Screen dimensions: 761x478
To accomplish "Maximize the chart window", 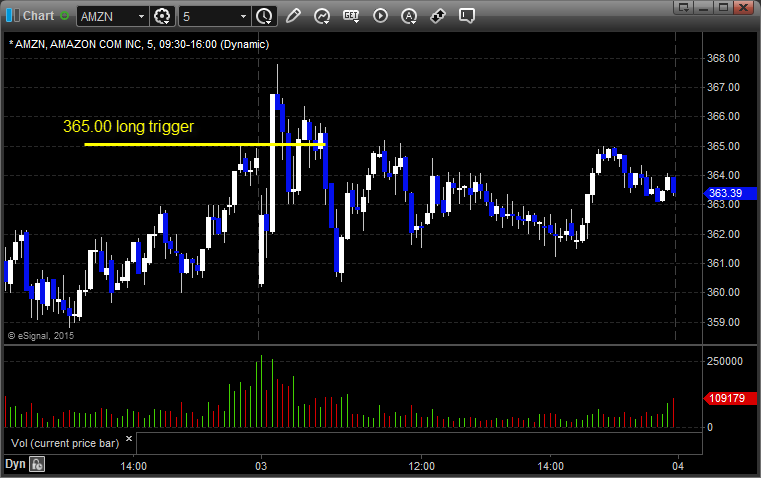I will pos(723,7).
